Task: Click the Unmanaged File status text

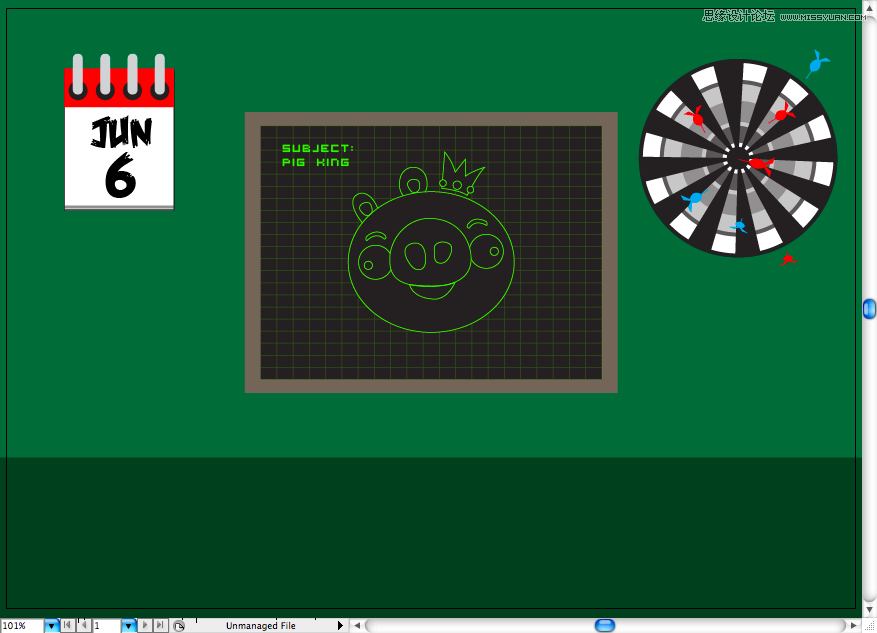Action: click(261, 626)
